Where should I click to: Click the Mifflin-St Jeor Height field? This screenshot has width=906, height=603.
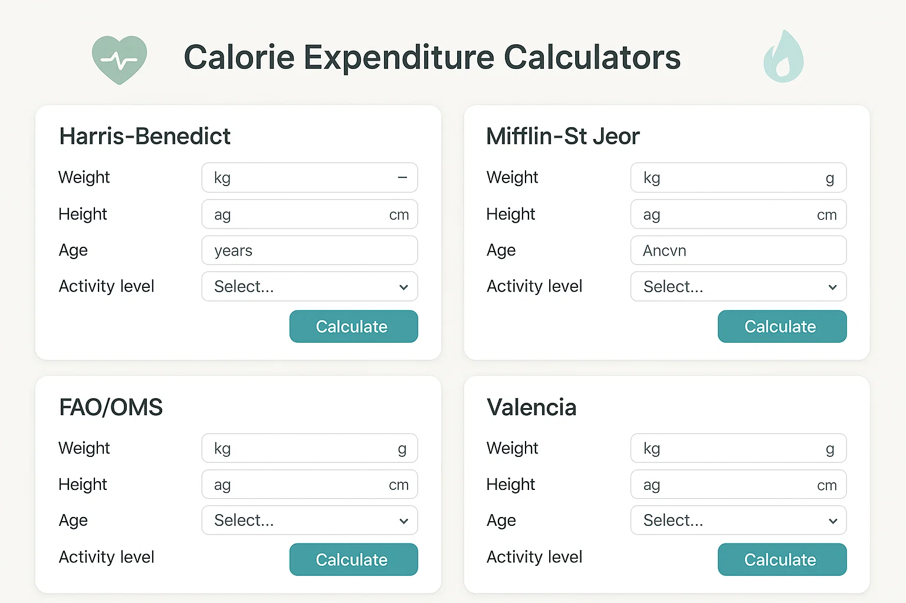click(x=737, y=214)
